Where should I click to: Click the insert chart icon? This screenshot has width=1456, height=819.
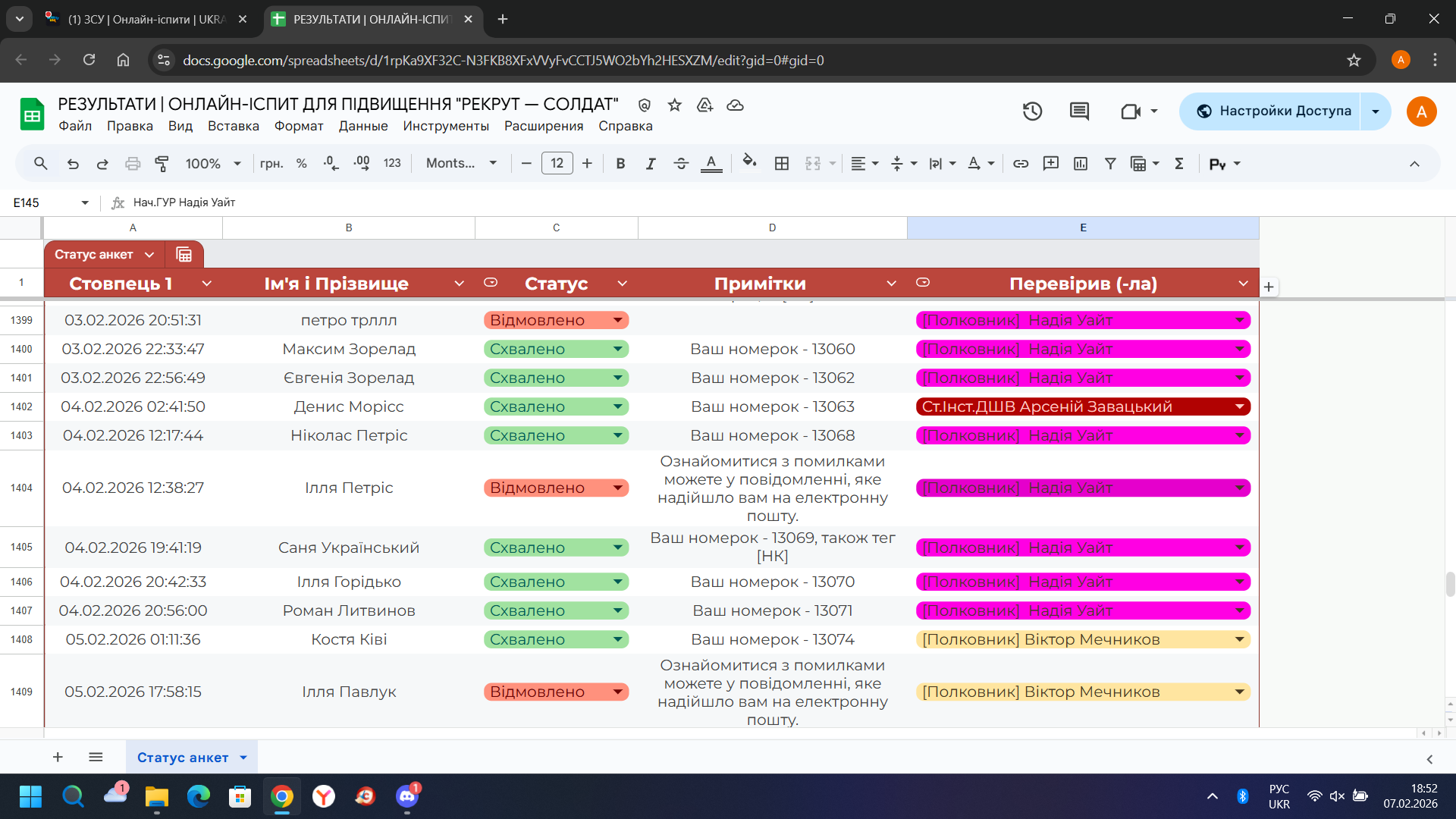(x=1081, y=163)
